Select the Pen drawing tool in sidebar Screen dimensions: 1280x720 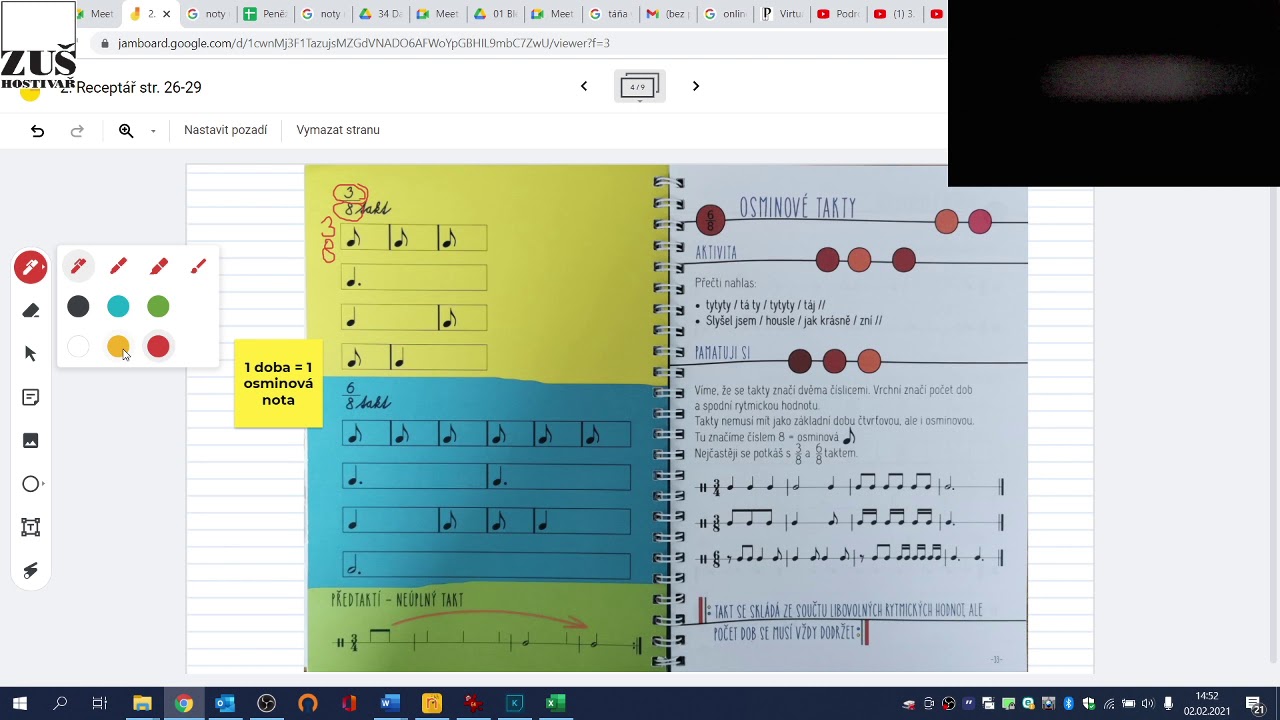coord(30,267)
